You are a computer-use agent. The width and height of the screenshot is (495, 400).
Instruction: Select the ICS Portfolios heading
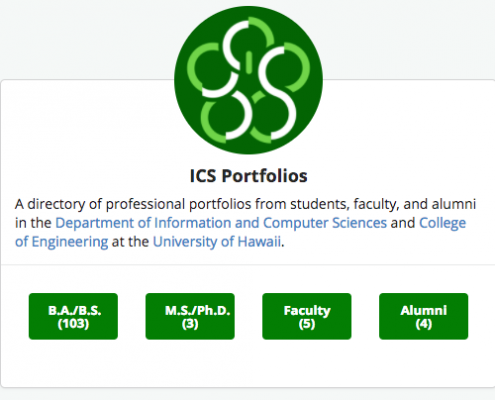[x=248, y=176]
